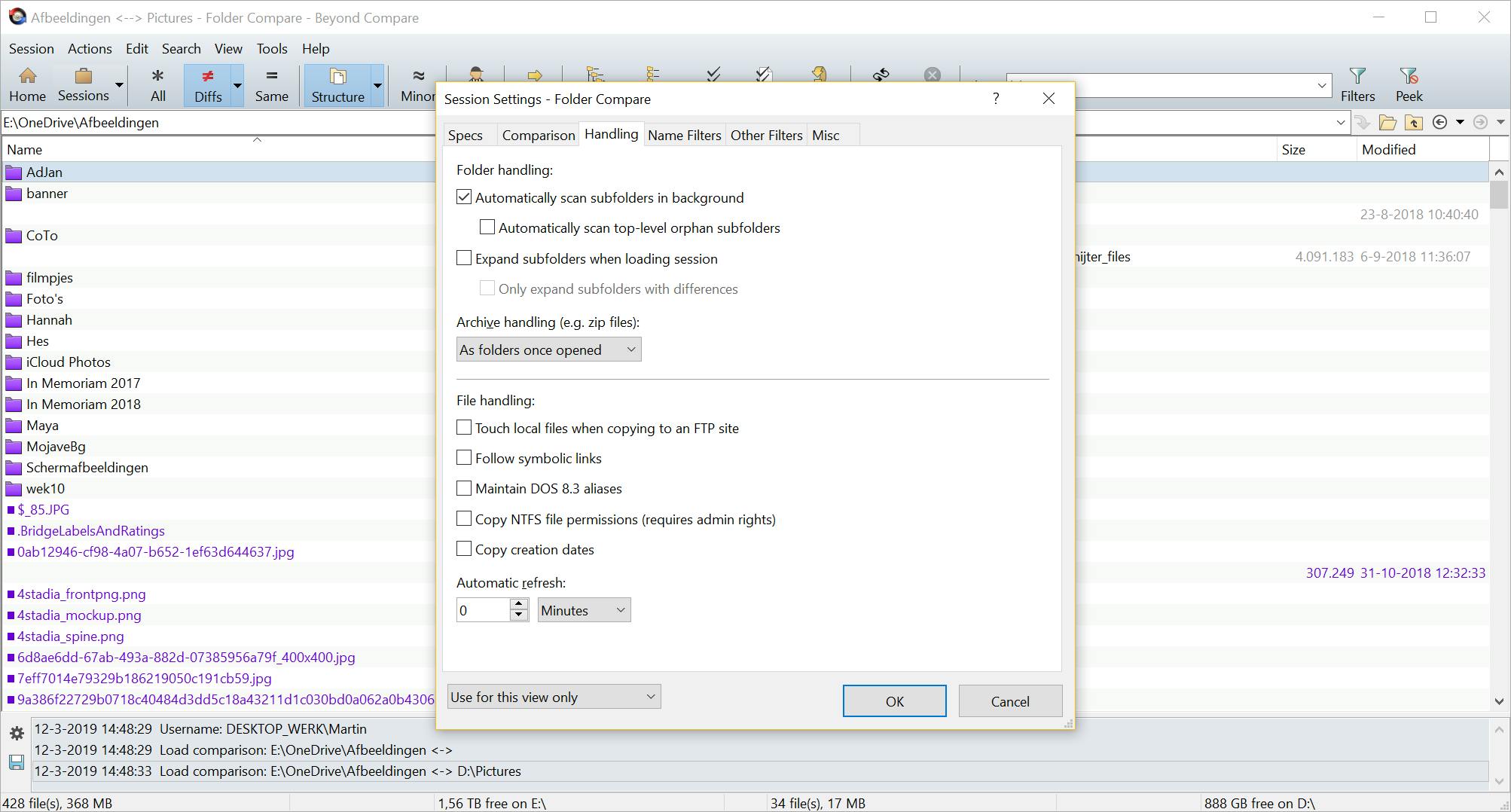Switch to the Comparison tab
This screenshot has height=812, width=1511.
539,136
